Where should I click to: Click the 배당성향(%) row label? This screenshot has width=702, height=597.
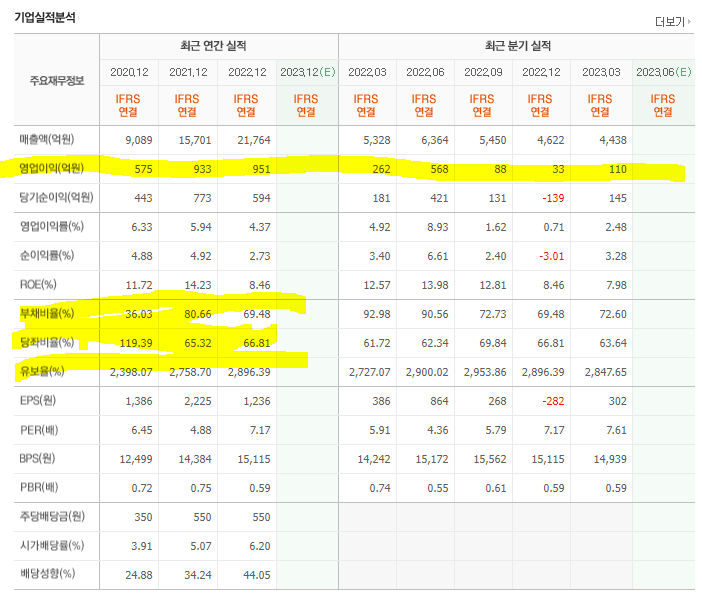[47, 574]
